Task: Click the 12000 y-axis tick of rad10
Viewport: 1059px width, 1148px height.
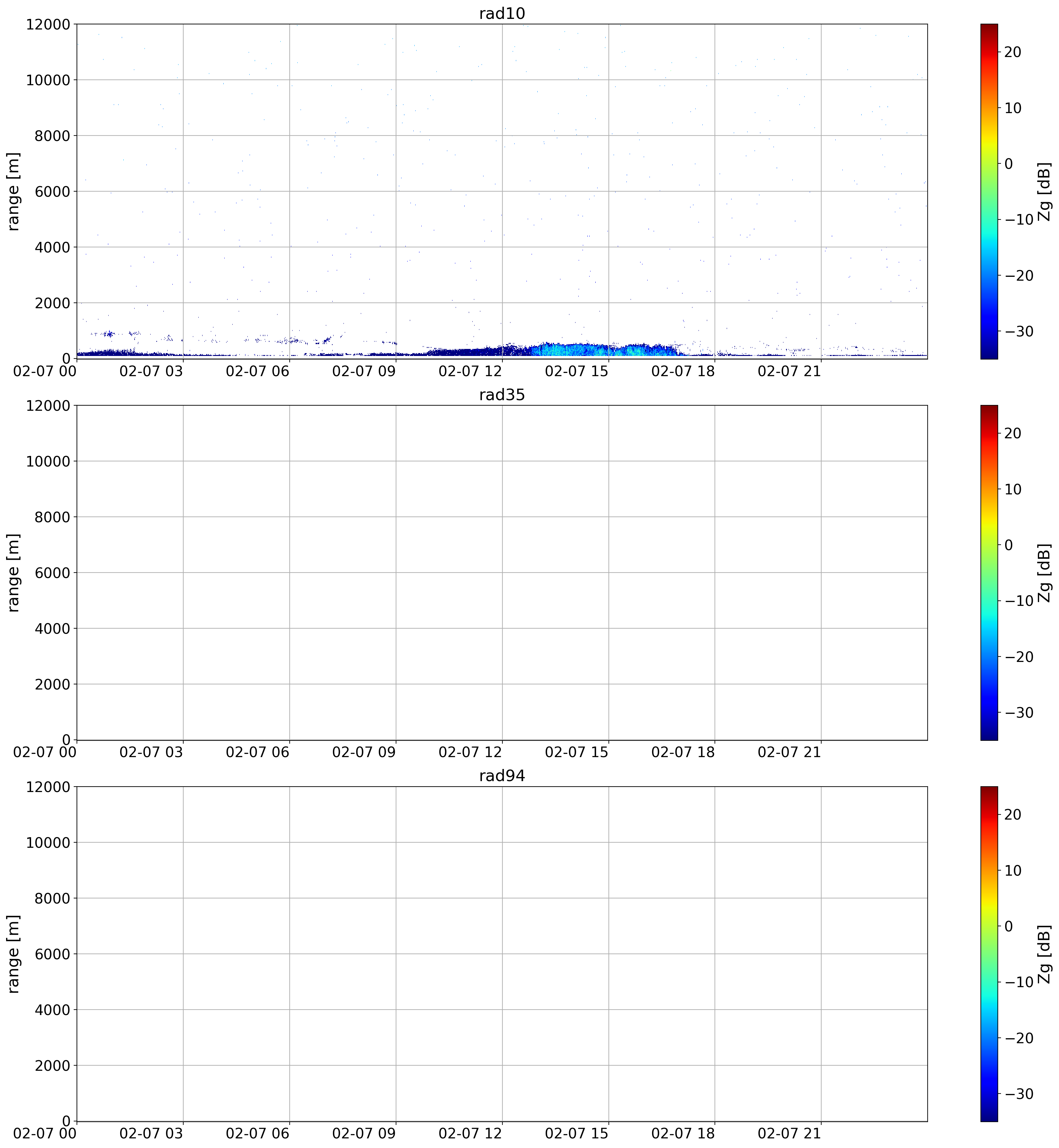Action: point(48,24)
